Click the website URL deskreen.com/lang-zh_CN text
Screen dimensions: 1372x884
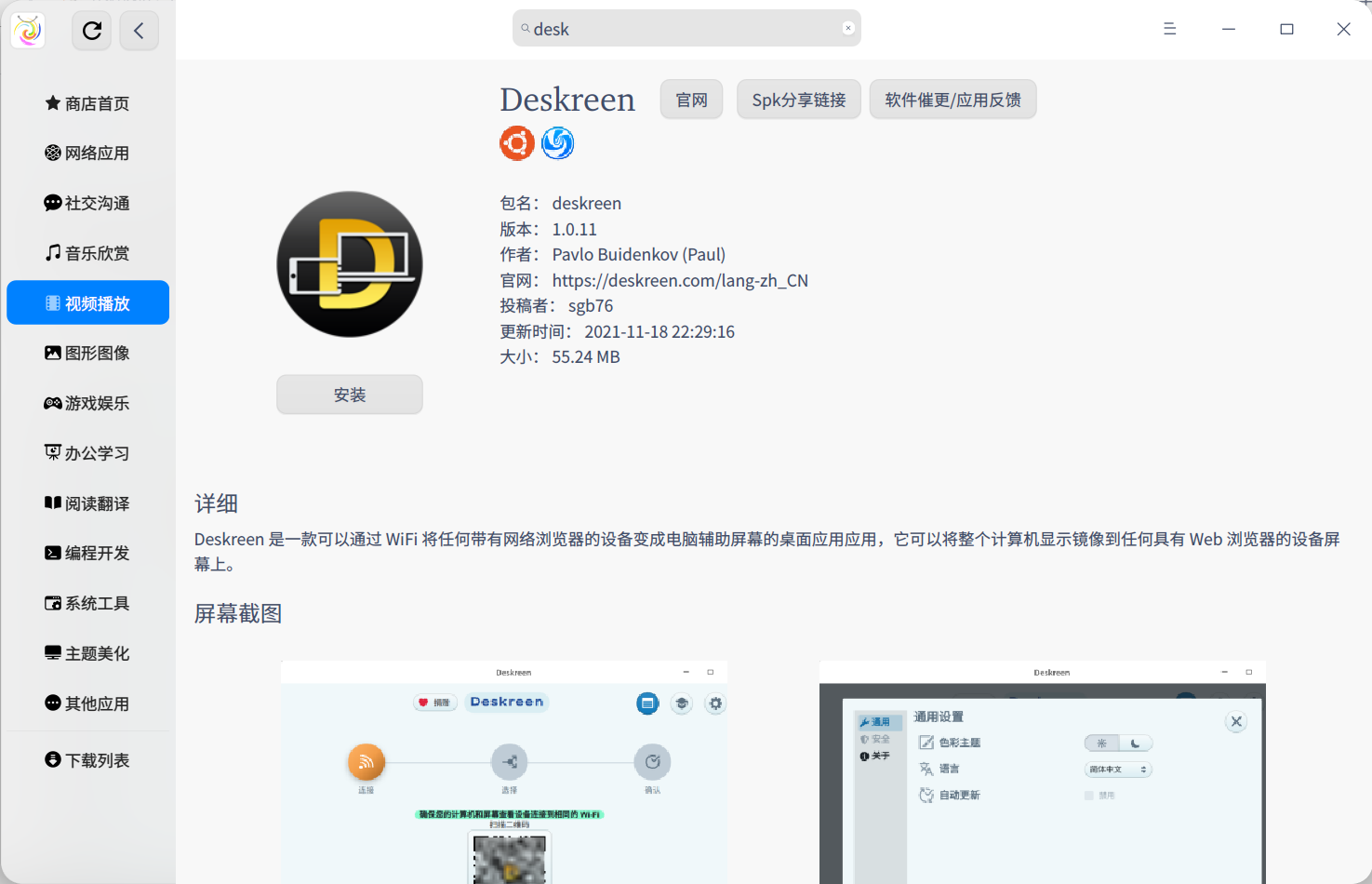pyautogui.click(x=680, y=280)
